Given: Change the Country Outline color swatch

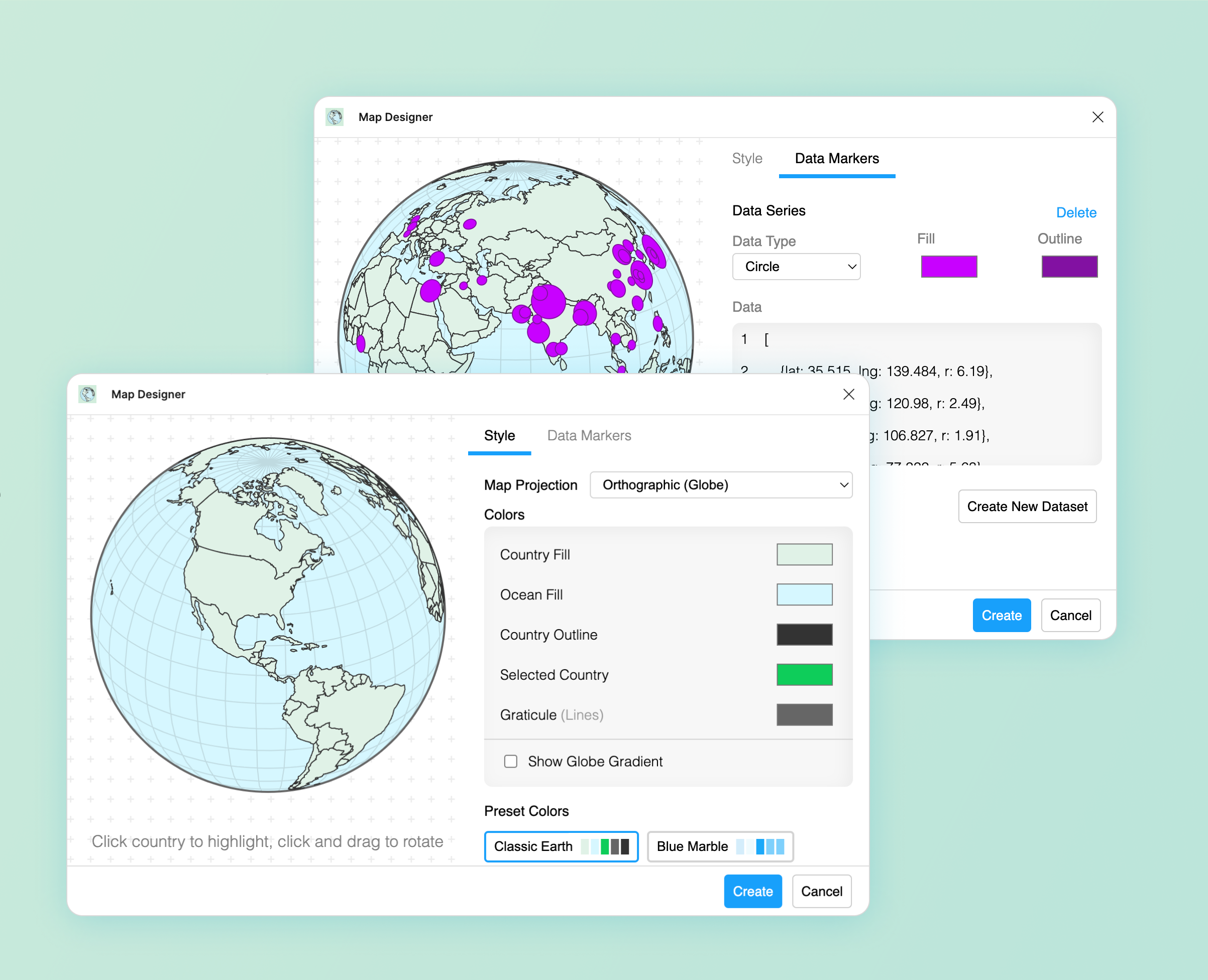Looking at the screenshot, I should point(804,635).
